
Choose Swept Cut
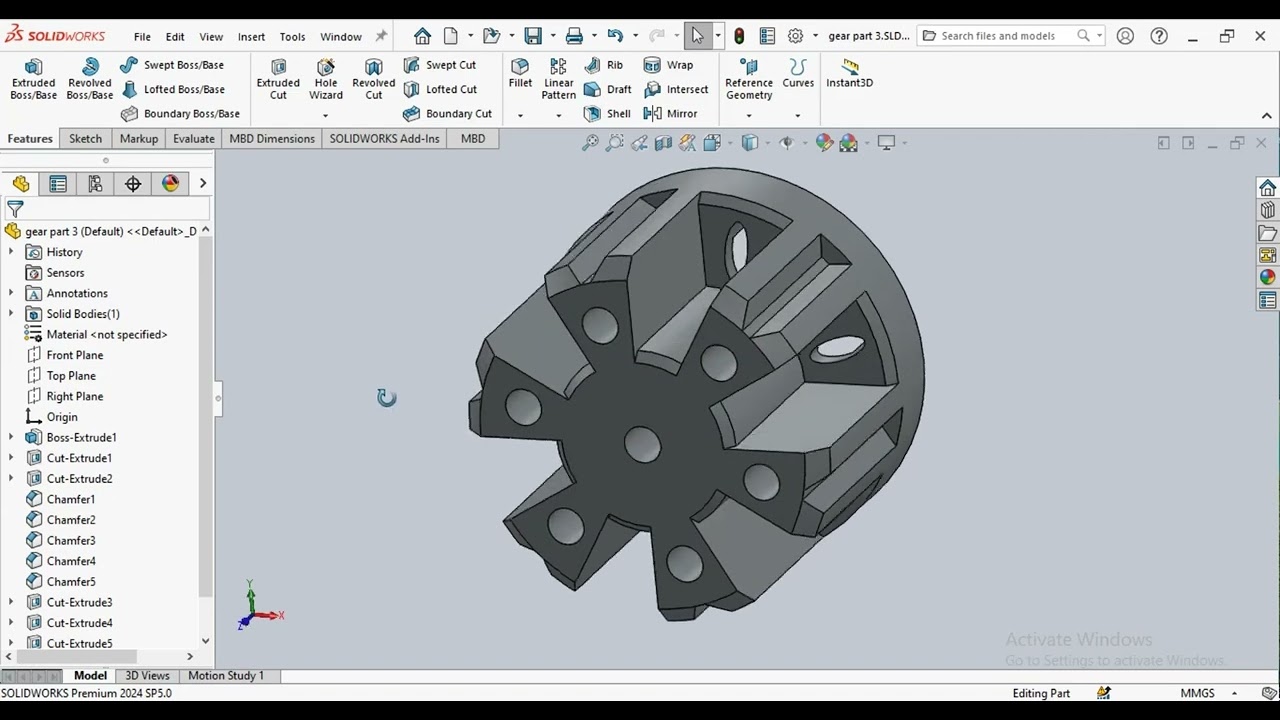click(440, 65)
